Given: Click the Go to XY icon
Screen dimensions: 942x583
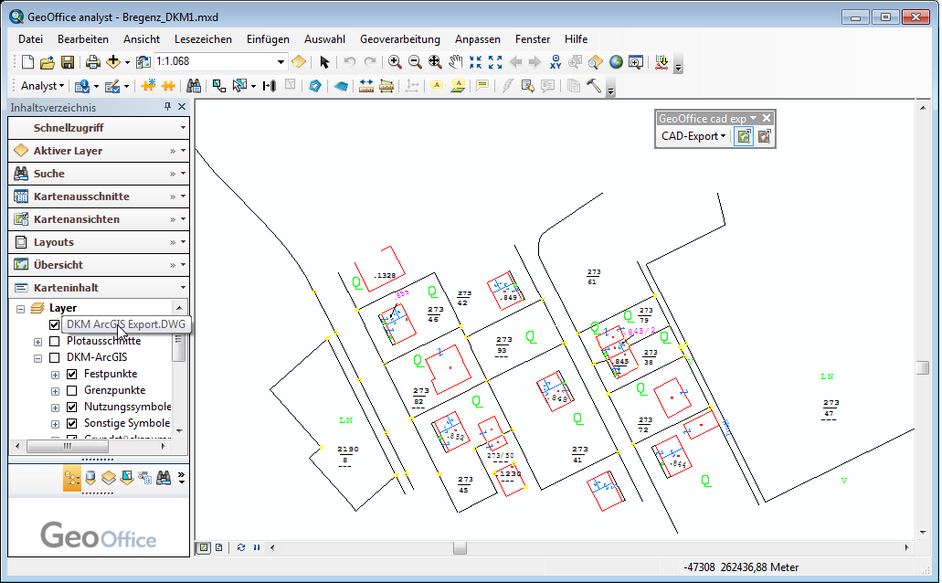Looking at the screenshot, I should click(x=556, y=62).
